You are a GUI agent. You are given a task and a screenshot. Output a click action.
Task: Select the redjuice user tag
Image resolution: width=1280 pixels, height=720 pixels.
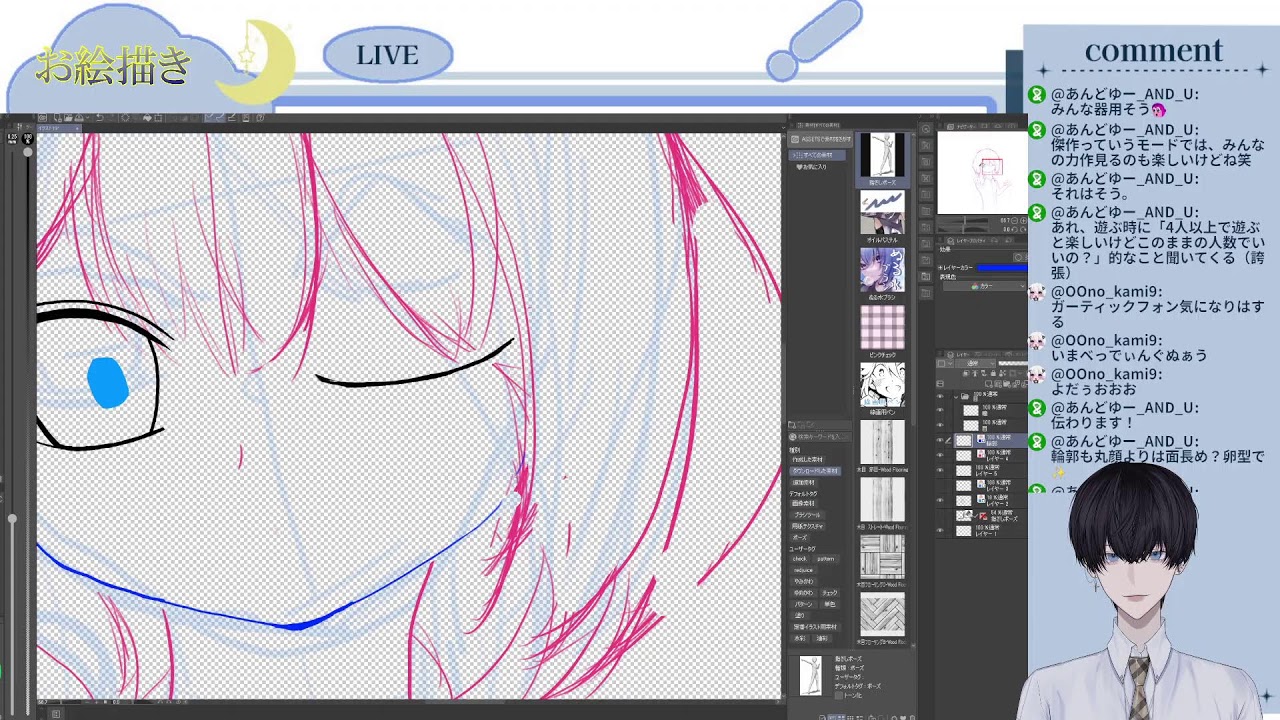pyautogui.click(x=803, y=570)
